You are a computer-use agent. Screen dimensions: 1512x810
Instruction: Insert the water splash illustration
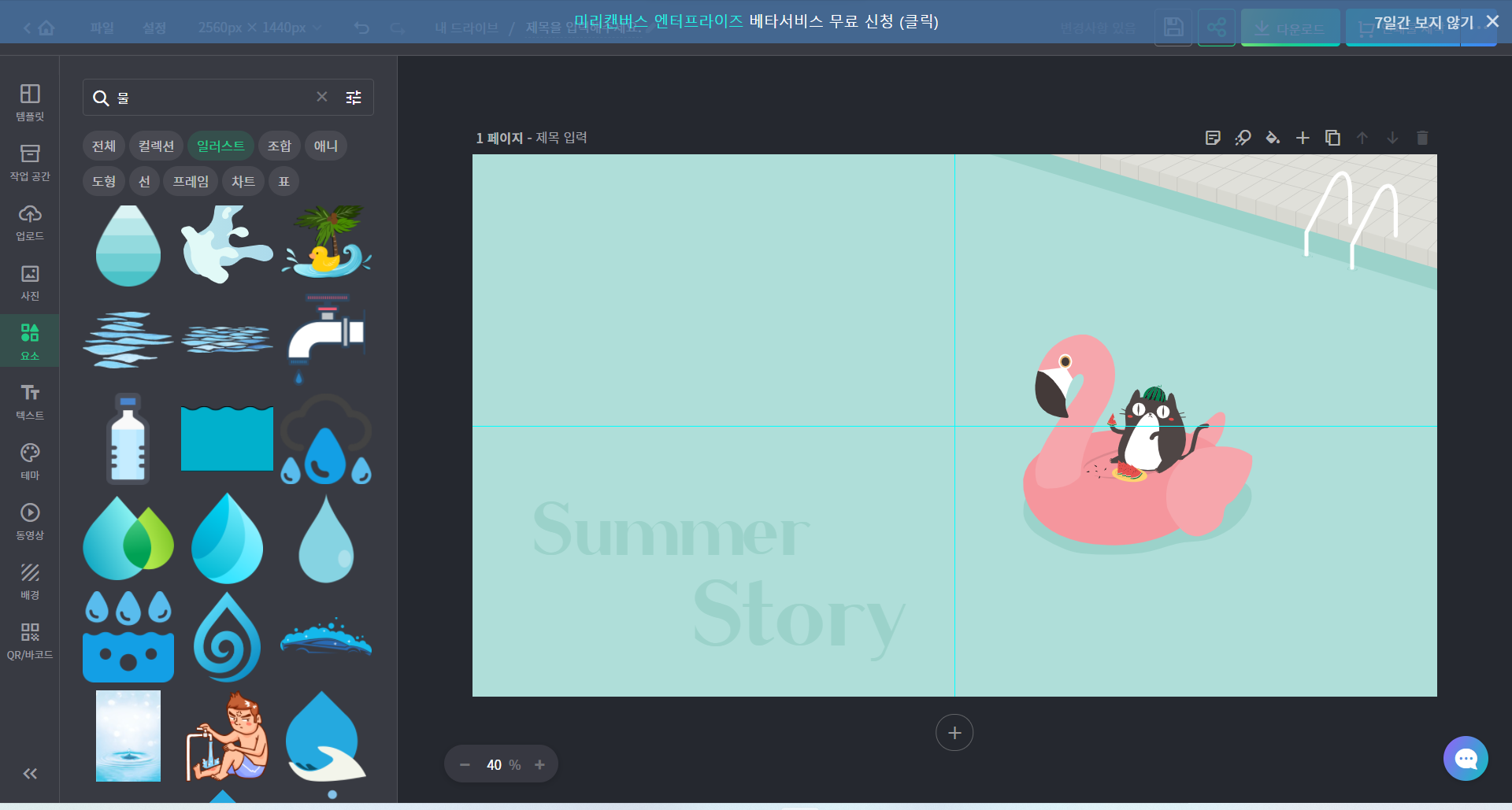click(x=227, y=245)
